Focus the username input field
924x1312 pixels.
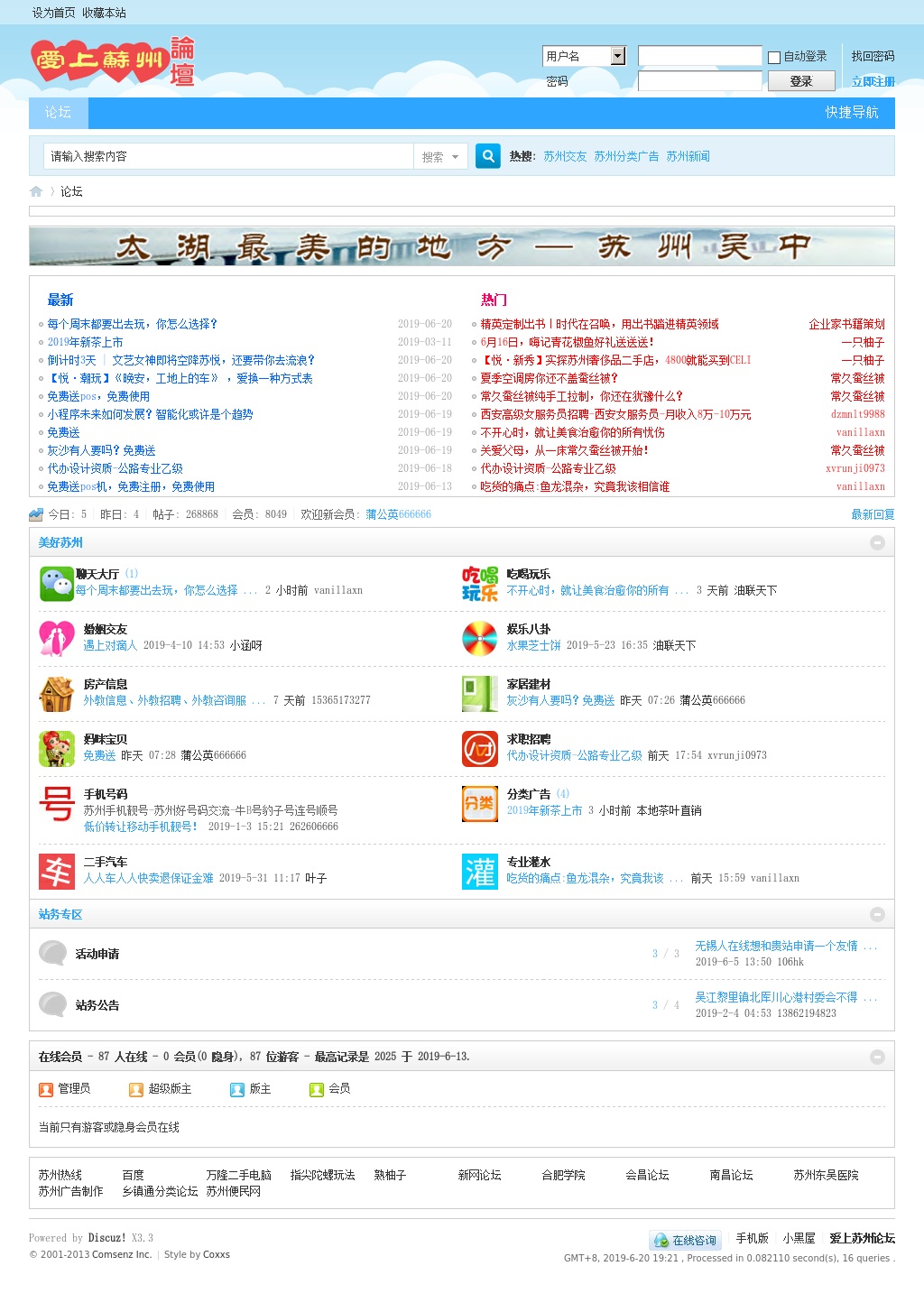(700, 56)
